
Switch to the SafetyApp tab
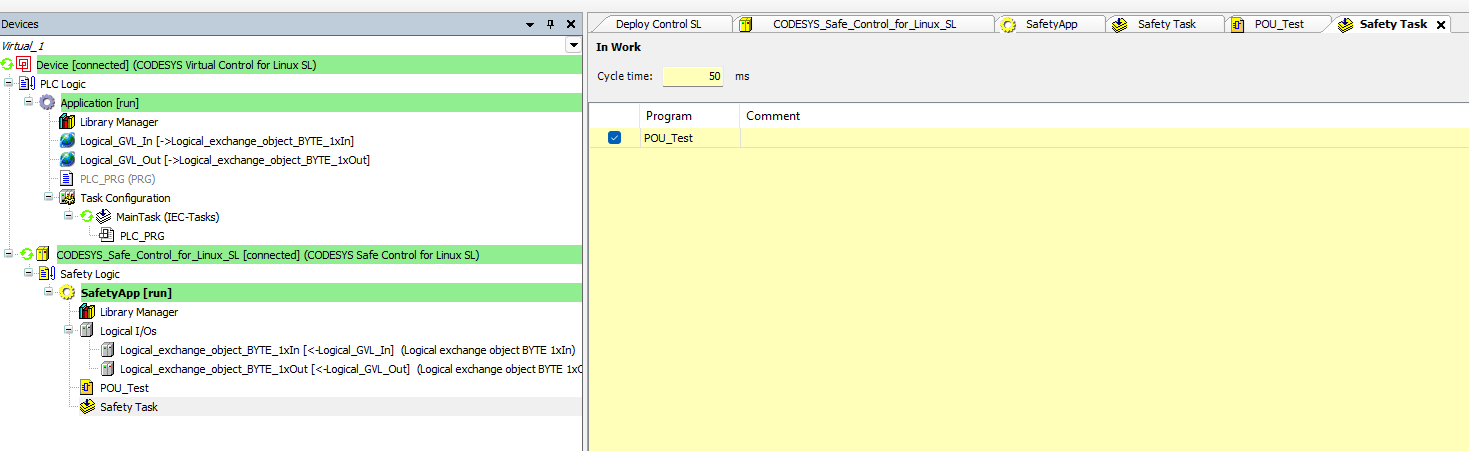(x=1050, y=24)
